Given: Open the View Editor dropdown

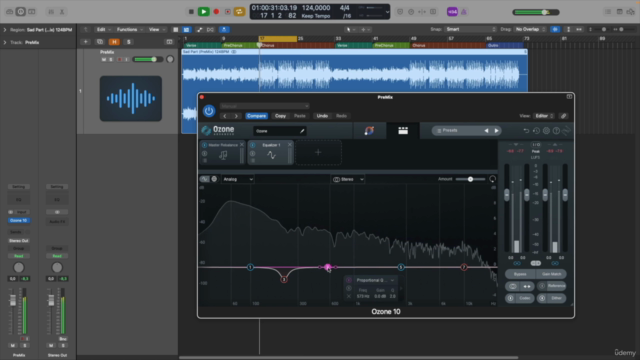Looking at the screenshot, I should pos(544,116).
